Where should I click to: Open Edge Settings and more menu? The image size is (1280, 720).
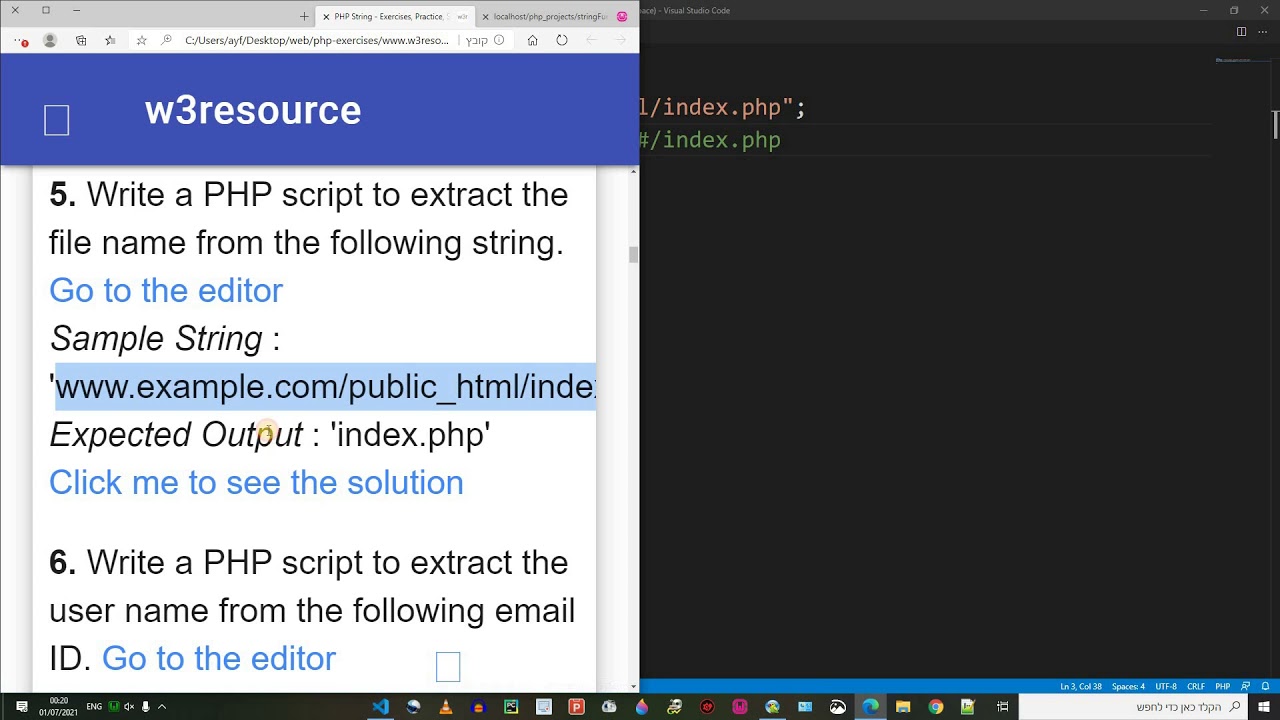click(21, 41)
